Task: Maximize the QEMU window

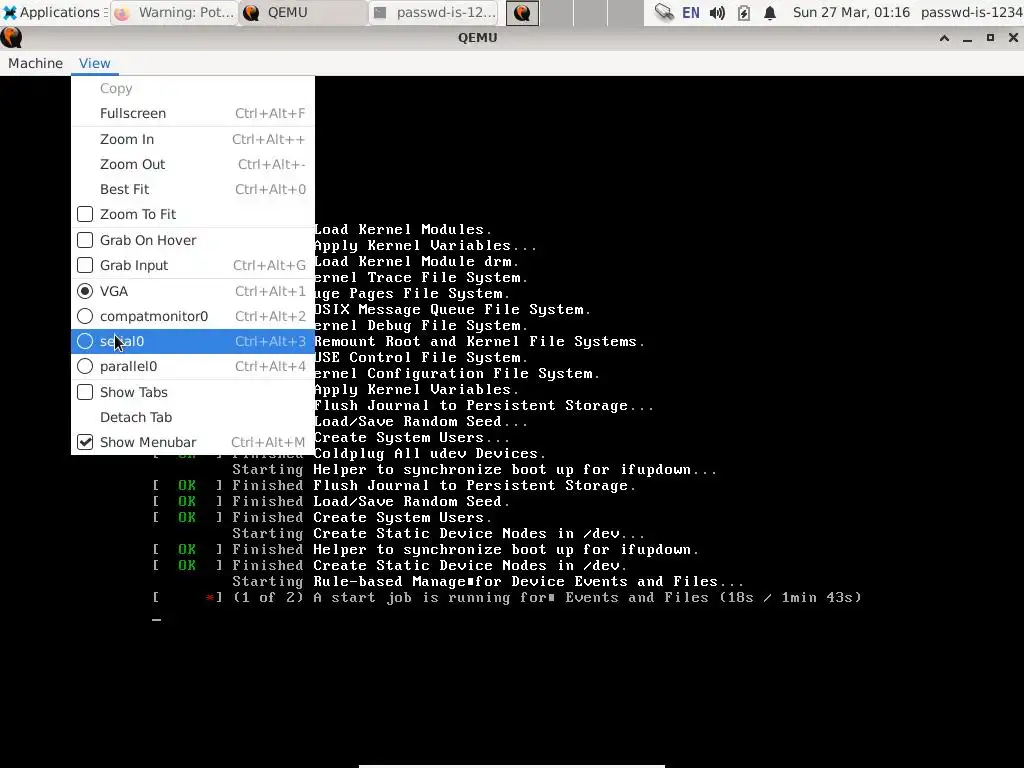Action: coord(990,38)
